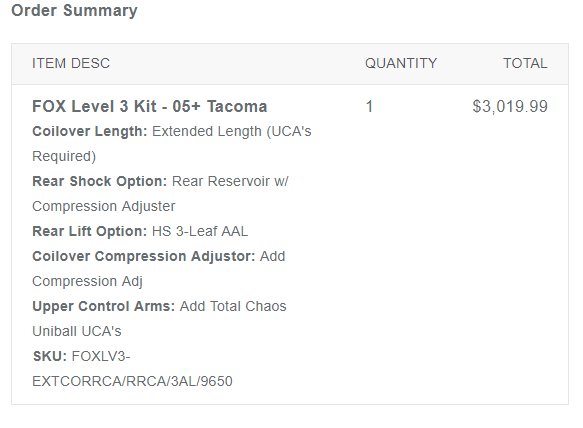Click the Uniball UCA's text
Screen dimensions: 583x428
(77, 331)
